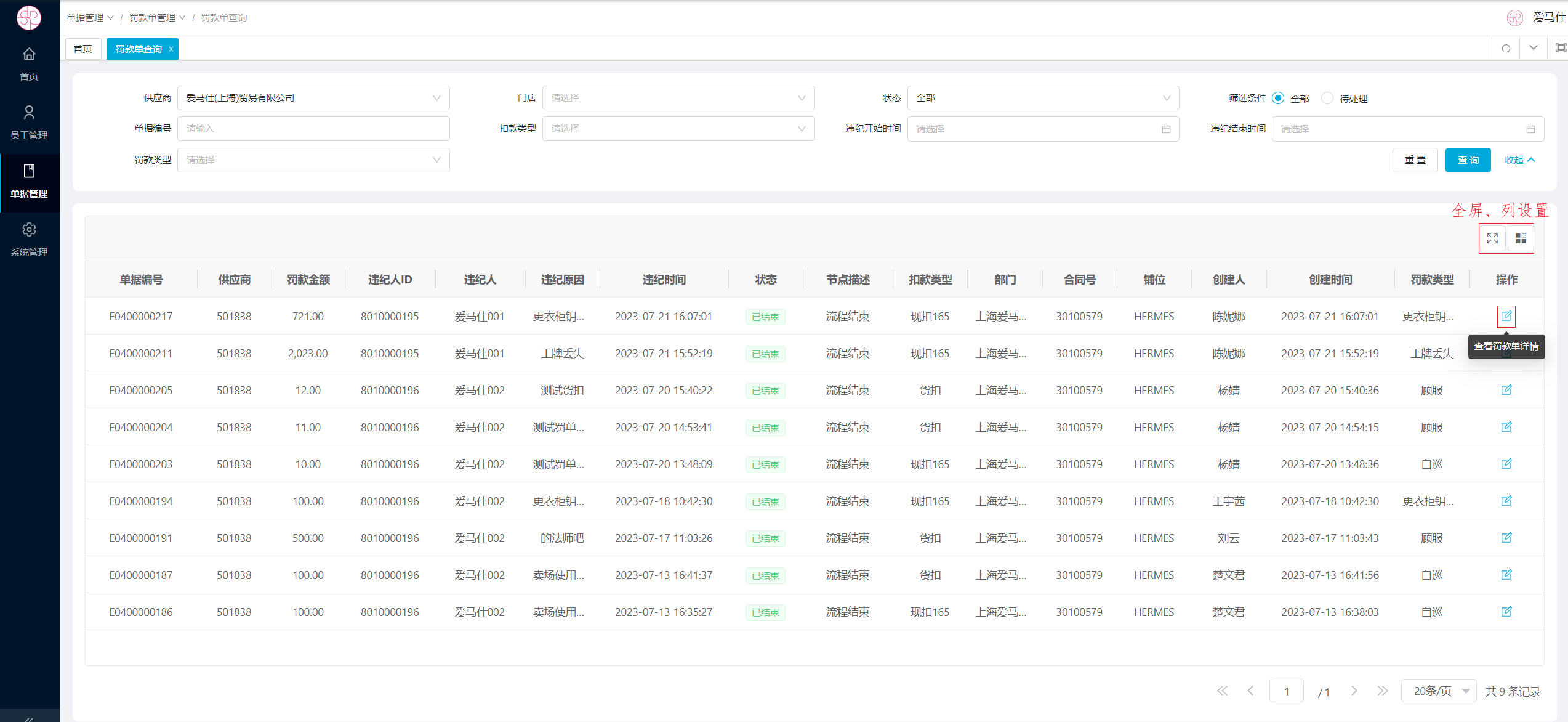Open the 扣款类型 dropdown
This screenshot has height=722, width=1568.
tap(678, 129)
